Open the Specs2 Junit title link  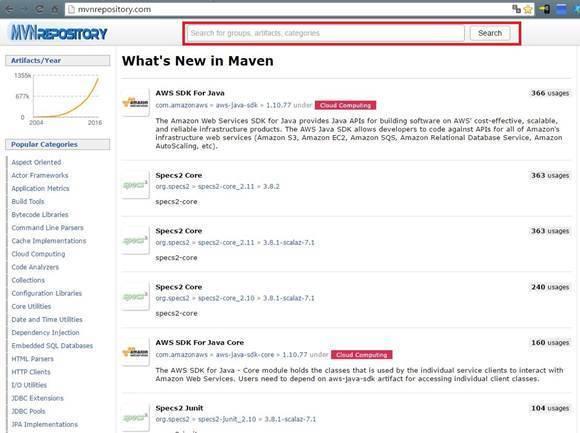(x=179, y=408)
